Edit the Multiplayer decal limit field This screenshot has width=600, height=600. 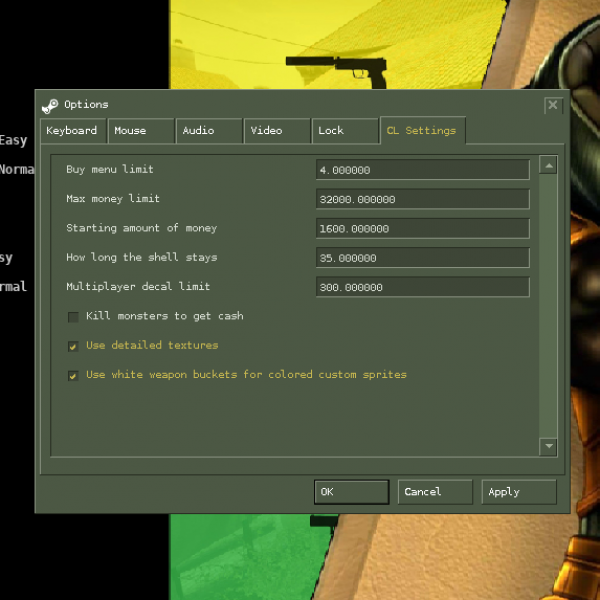click(423, 287)
